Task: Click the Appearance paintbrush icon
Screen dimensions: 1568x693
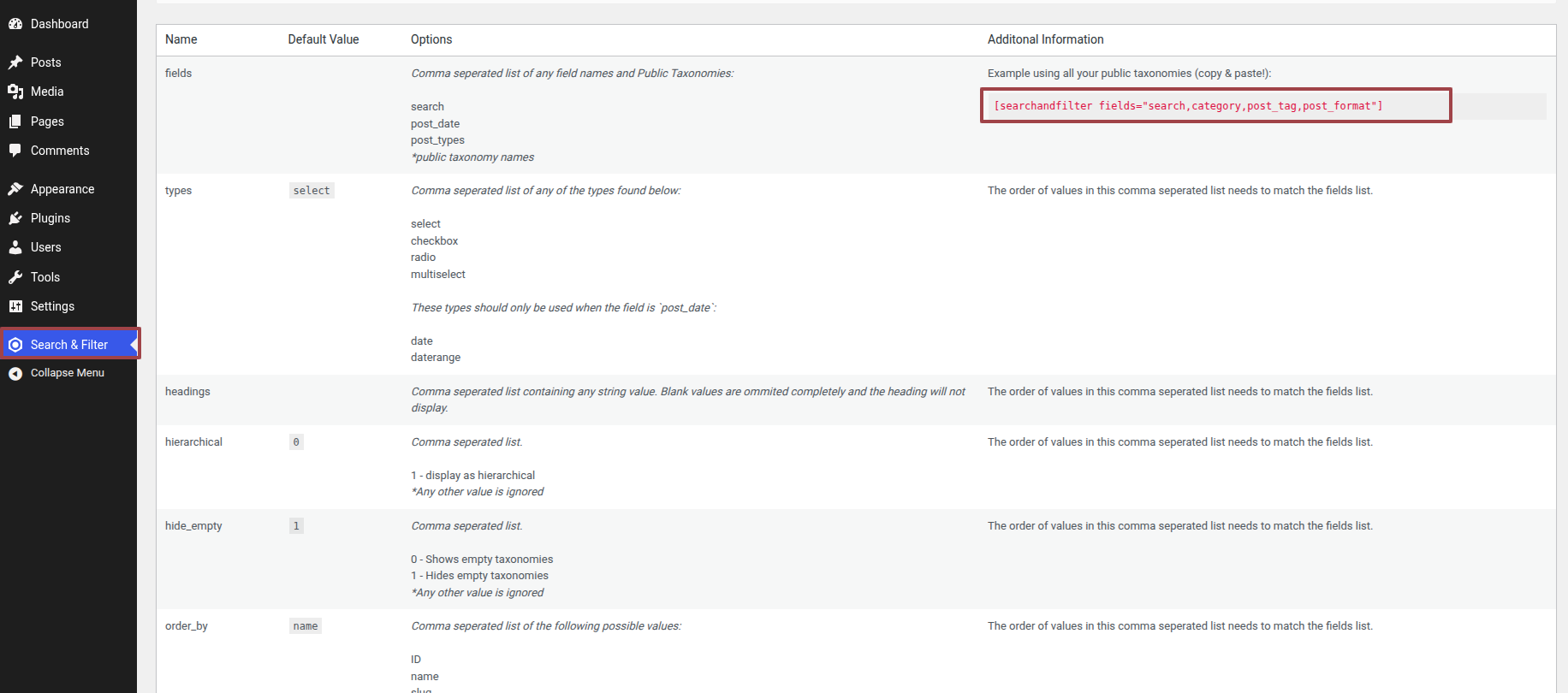Action: [x=15, y=189]
